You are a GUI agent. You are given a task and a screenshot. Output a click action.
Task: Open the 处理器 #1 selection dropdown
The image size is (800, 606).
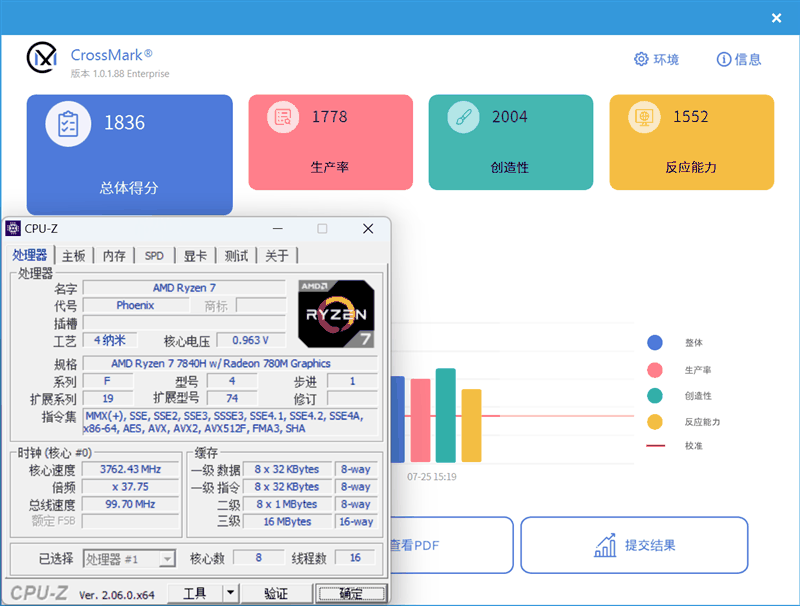click(168, 558)
